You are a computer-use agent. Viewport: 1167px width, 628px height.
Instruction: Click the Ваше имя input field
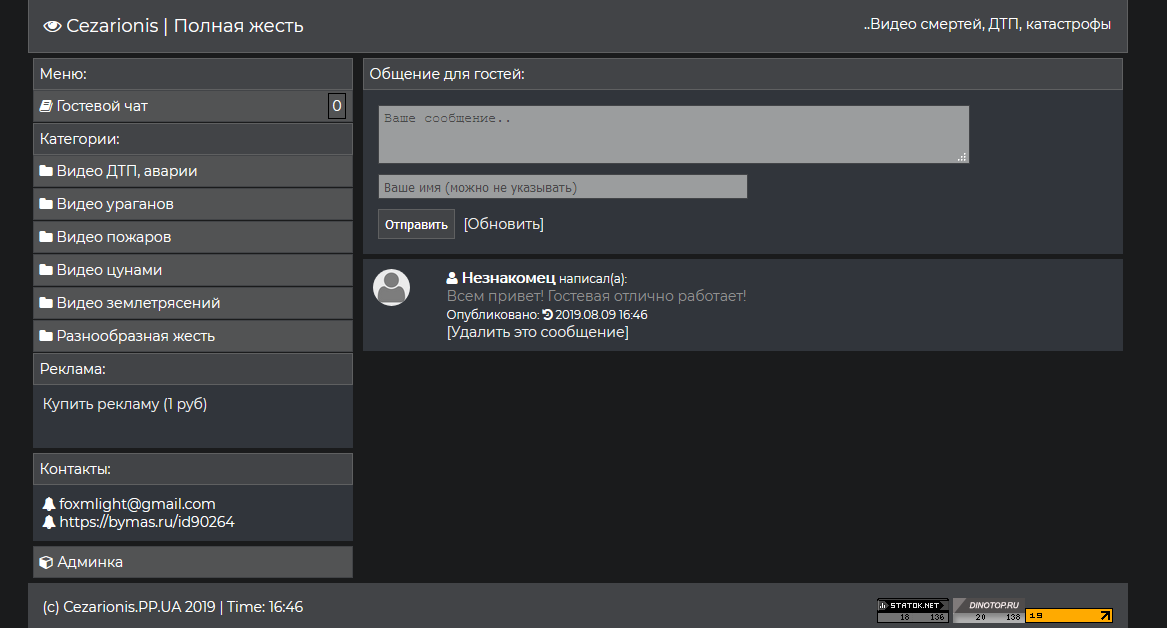(562, 187)
